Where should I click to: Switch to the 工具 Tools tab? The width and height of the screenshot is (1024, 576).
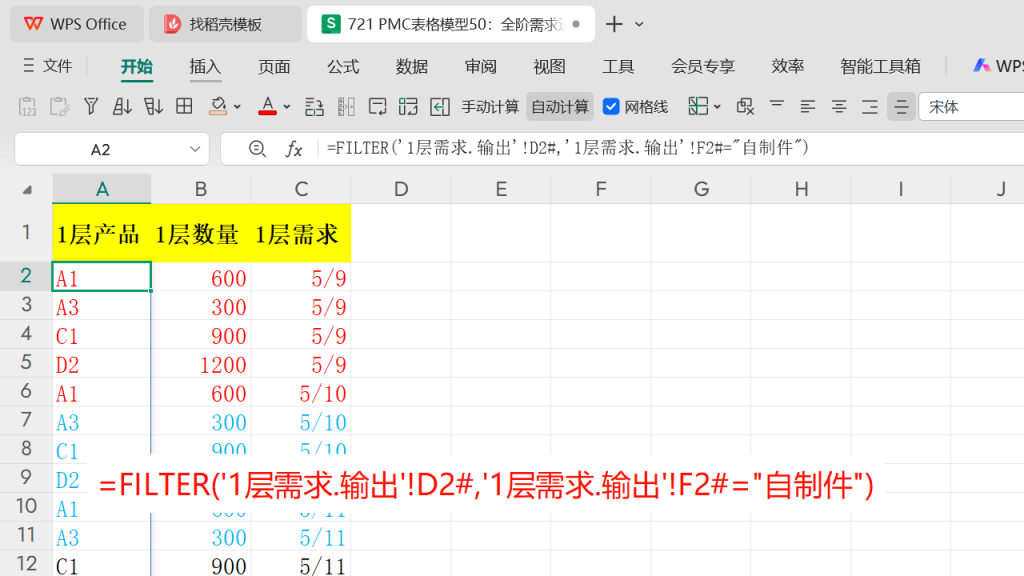(x=618, y=67)
